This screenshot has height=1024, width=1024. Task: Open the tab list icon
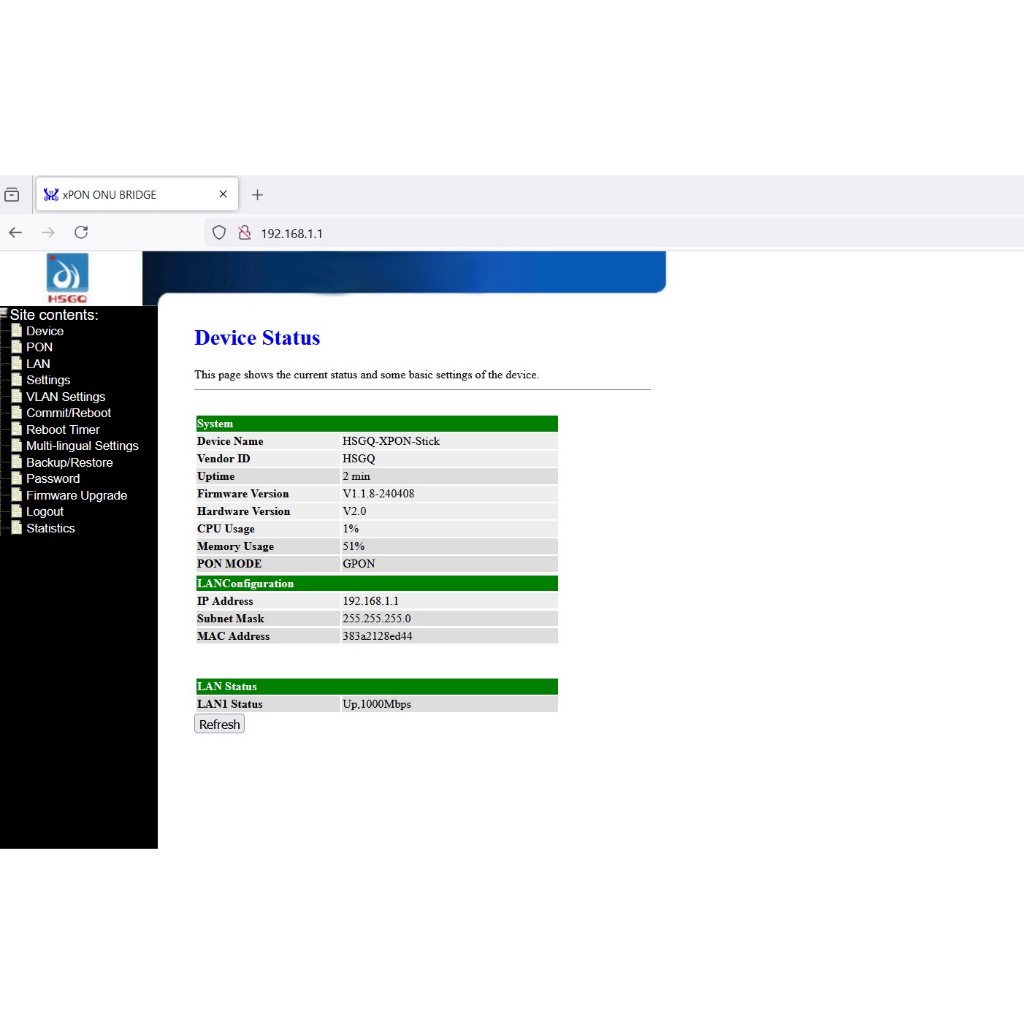(12, 195)
